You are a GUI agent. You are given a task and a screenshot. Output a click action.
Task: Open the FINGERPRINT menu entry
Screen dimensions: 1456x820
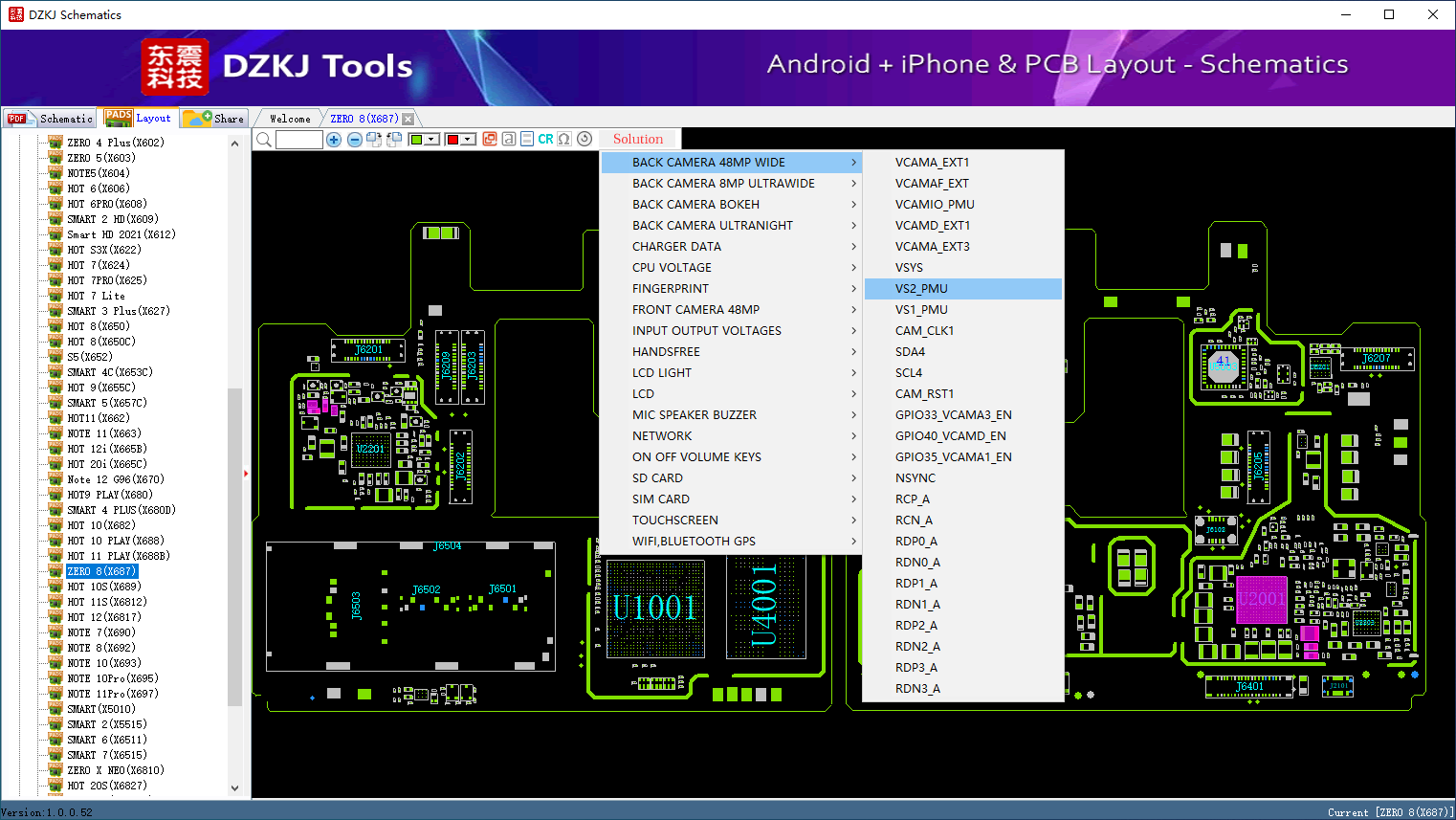coord(731,289)
